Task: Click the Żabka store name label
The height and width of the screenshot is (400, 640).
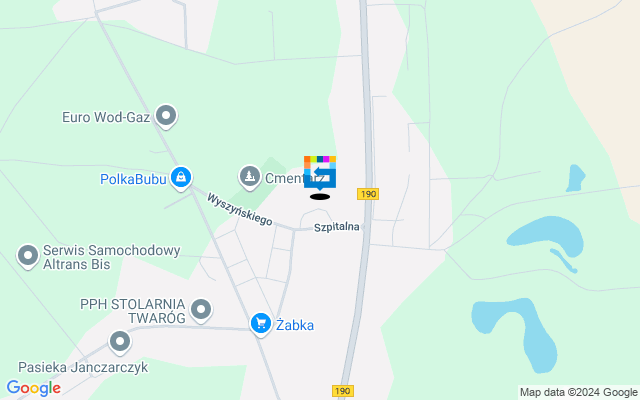Action: coord(295,325)
